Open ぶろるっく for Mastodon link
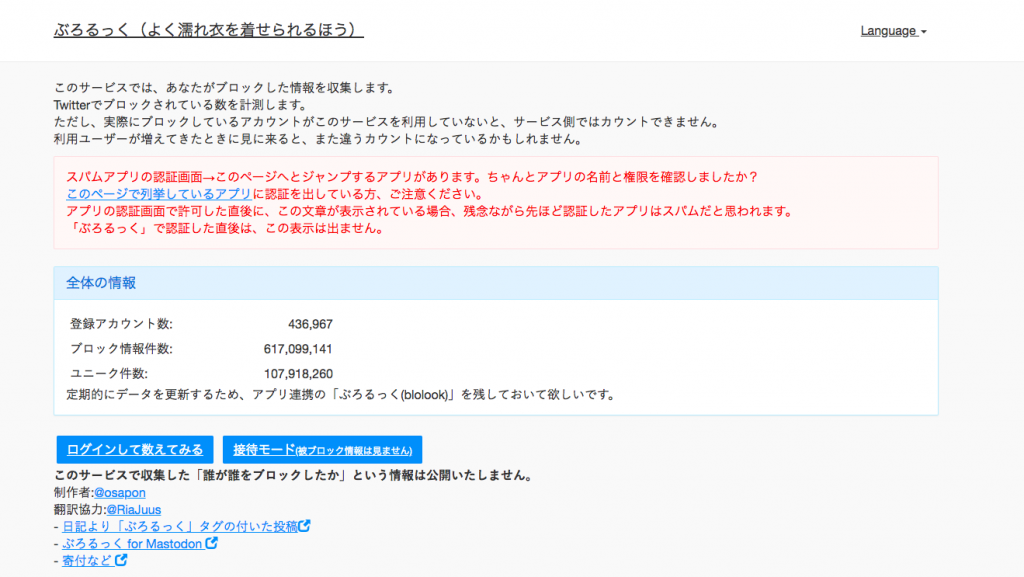1024x577 pixels. click(132, 544)
